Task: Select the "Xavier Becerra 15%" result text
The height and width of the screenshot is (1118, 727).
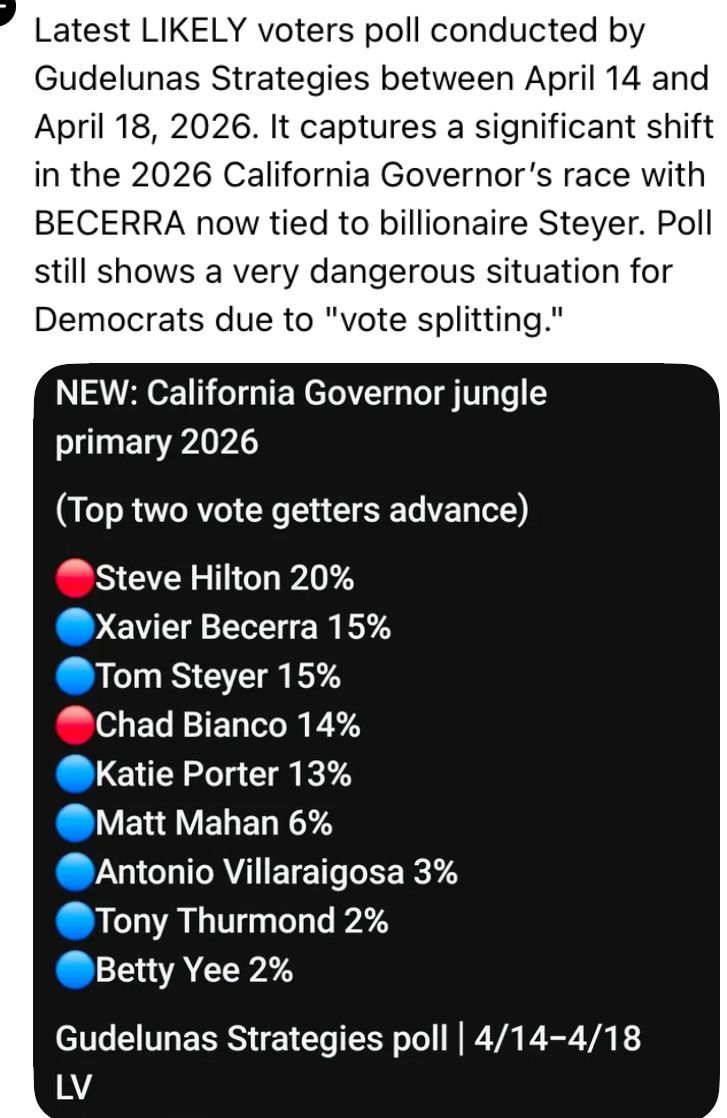Action: point(243,627)
